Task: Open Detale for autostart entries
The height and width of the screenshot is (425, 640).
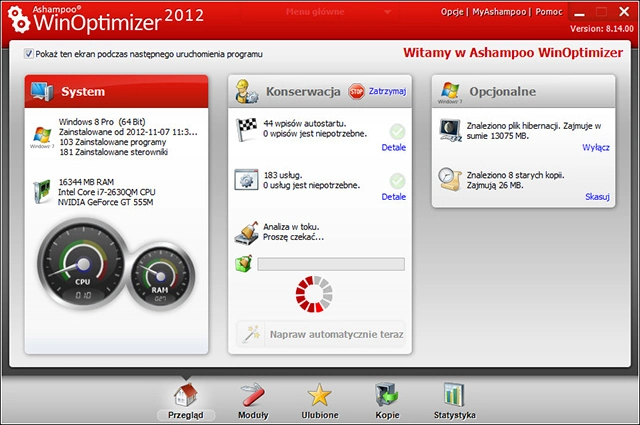Action: (x=393, y=147)
